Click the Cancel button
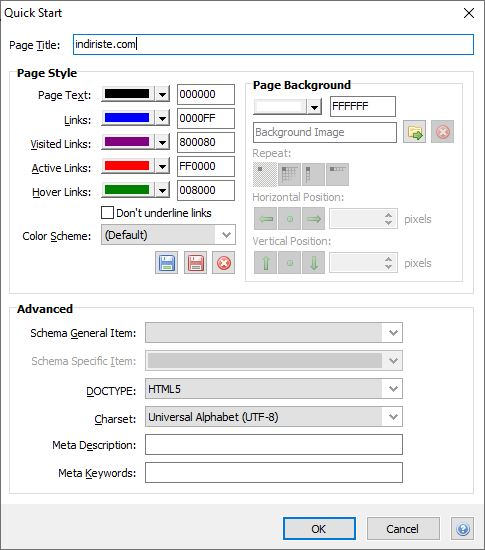 [403, 529]
